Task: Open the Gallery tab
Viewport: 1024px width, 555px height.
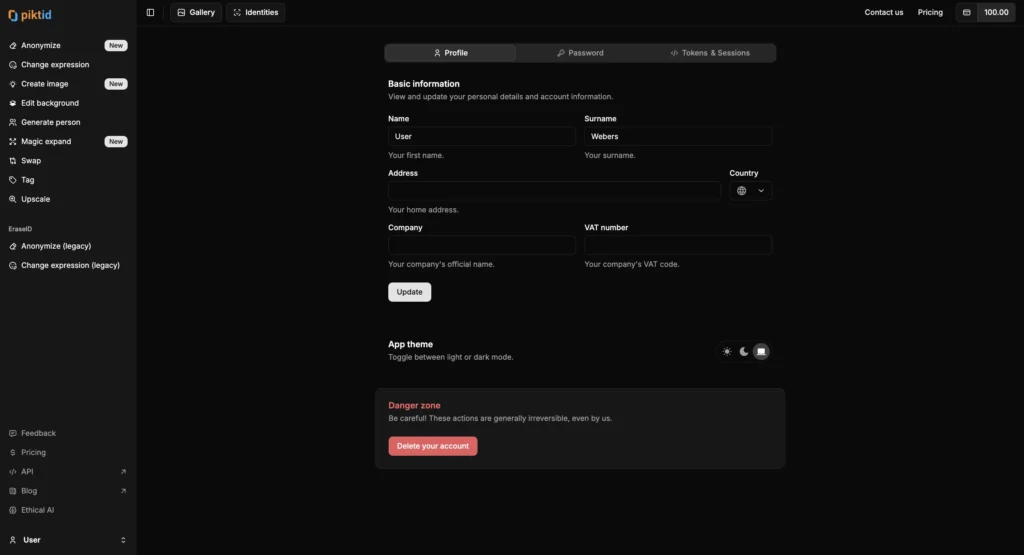Action: point(196,12)
